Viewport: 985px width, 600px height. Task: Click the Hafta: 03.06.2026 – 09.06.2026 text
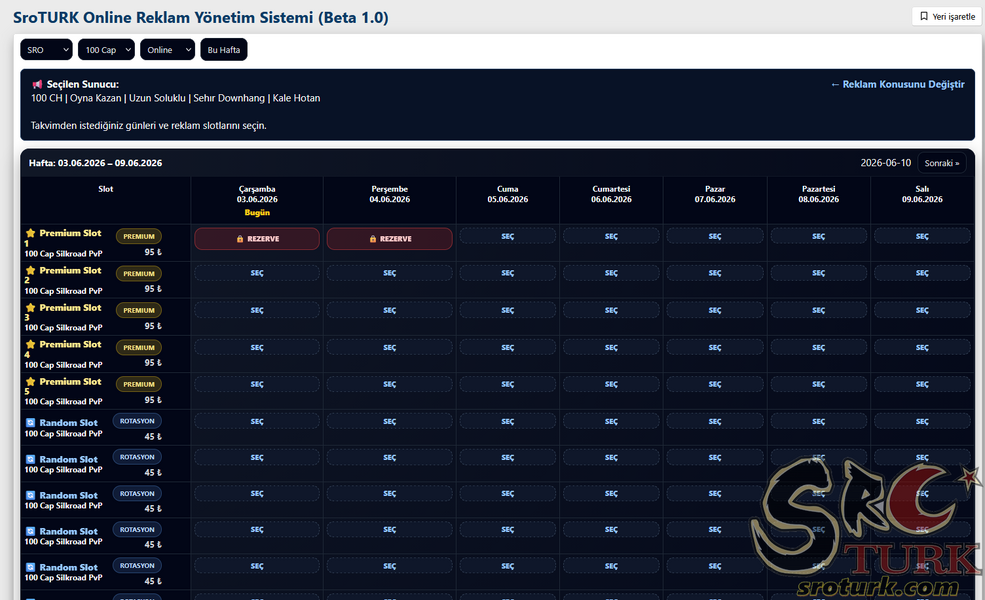[95, 163]
